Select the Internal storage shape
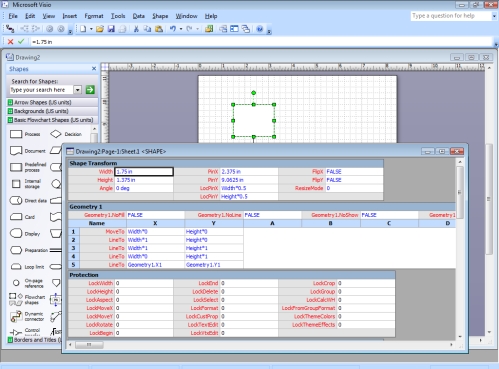The height and width of the screenshot is (369, 499). pyautogui.click(x=26, y=184)
